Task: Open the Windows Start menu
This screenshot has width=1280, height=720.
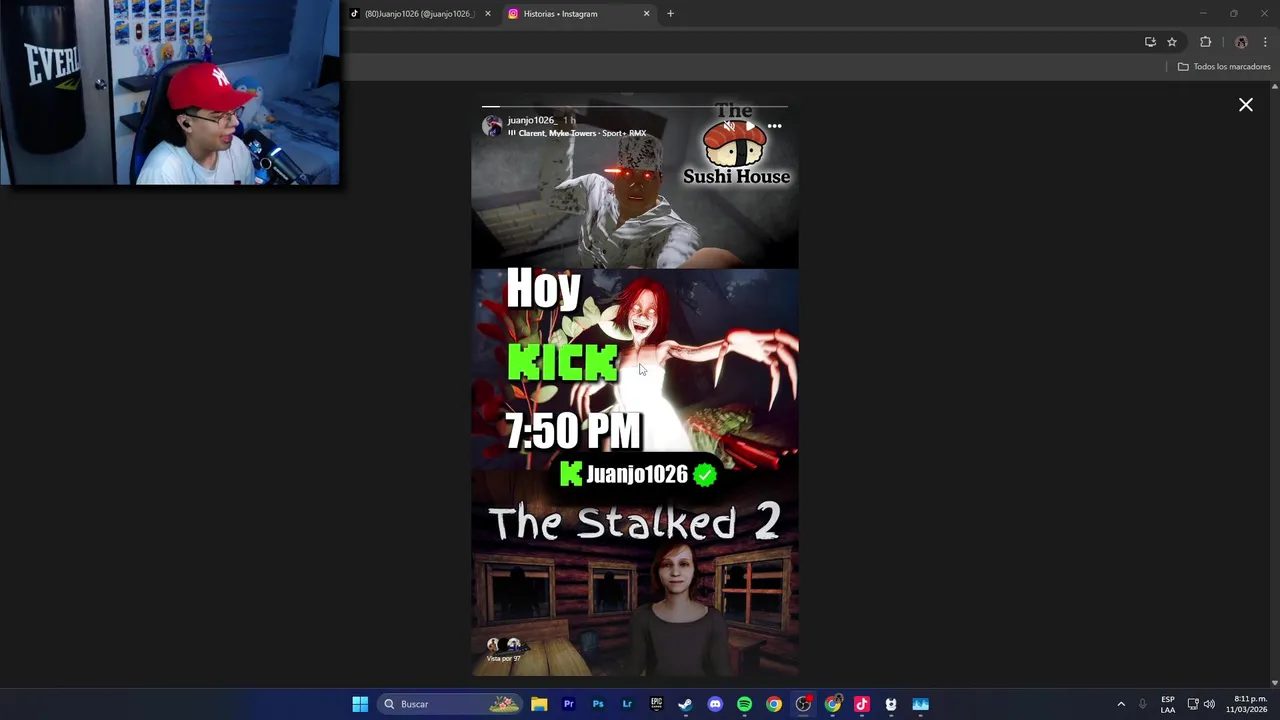Action: (360, 704)
